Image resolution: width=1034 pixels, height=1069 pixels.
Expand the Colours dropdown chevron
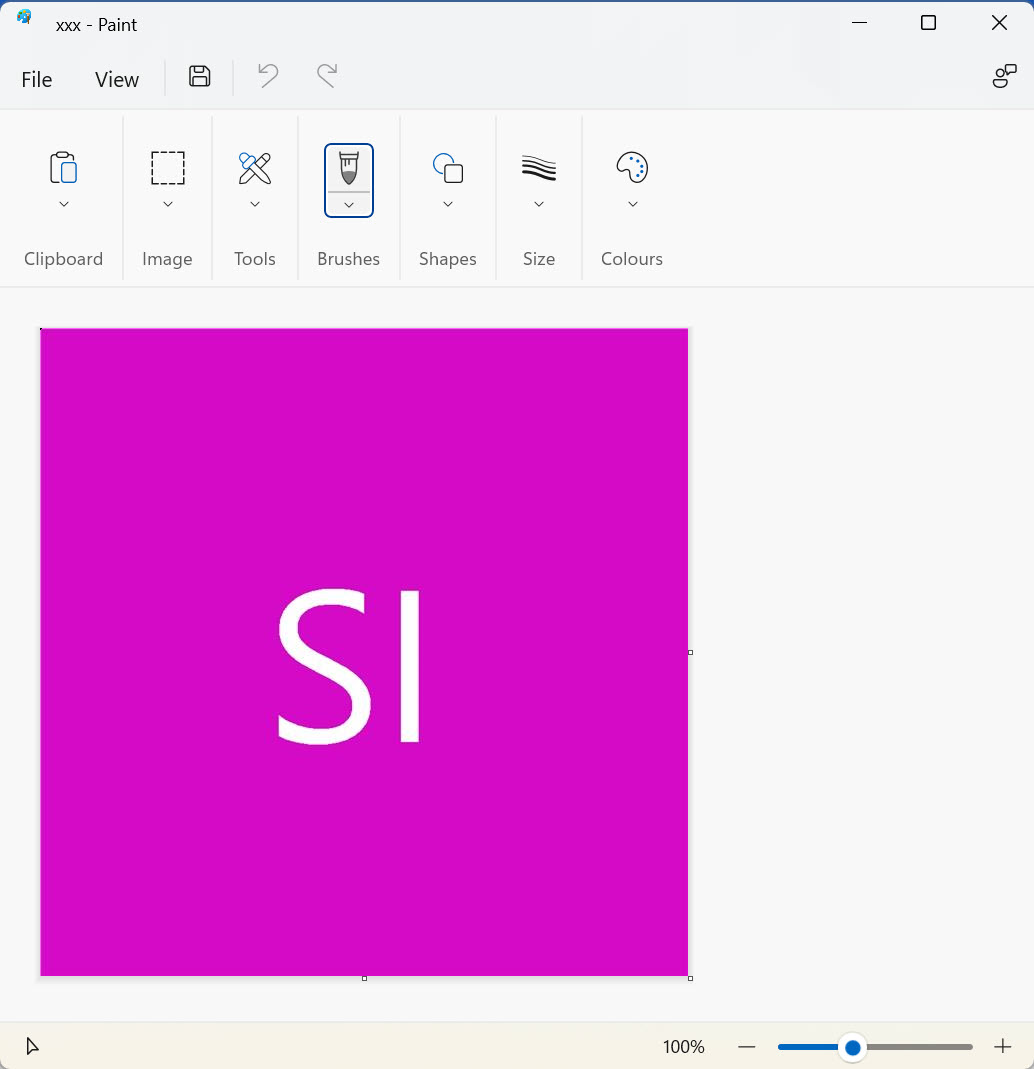633,204
